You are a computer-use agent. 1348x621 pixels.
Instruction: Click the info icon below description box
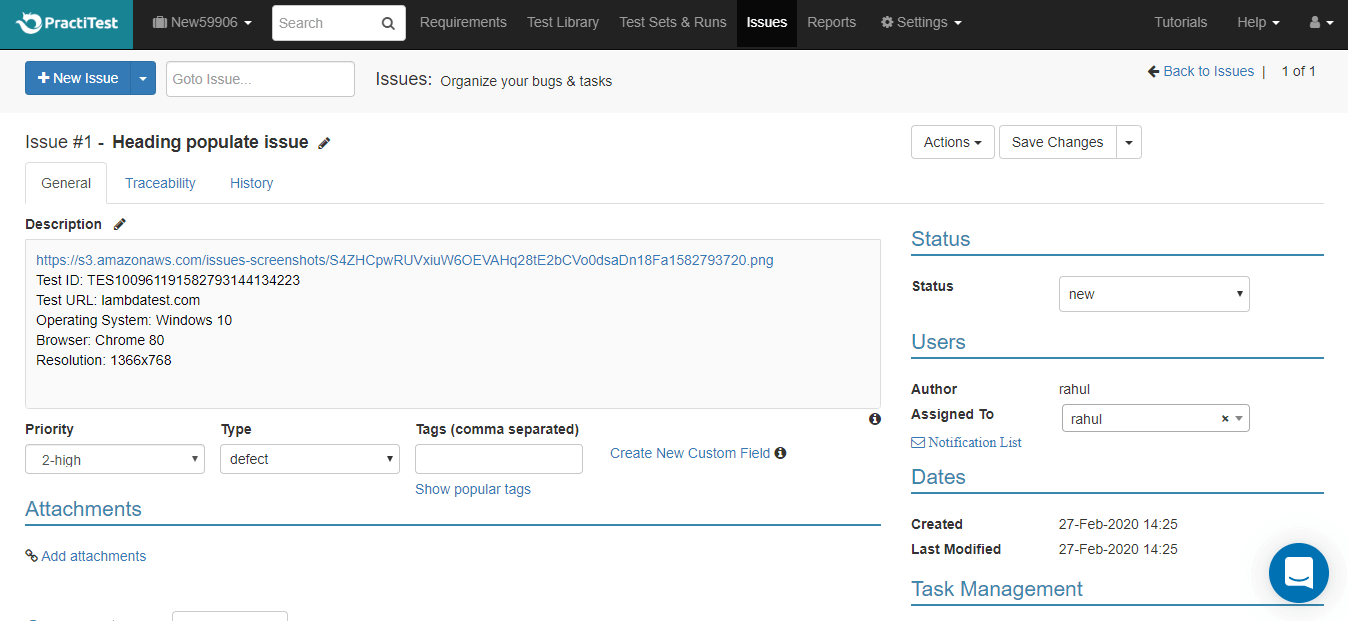(875, 419)
